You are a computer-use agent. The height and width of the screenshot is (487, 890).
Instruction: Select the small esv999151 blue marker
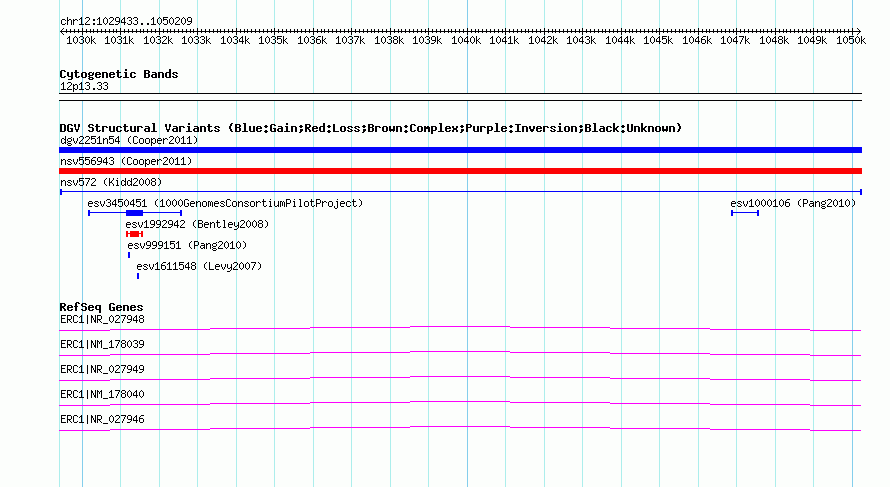(129, 255)
